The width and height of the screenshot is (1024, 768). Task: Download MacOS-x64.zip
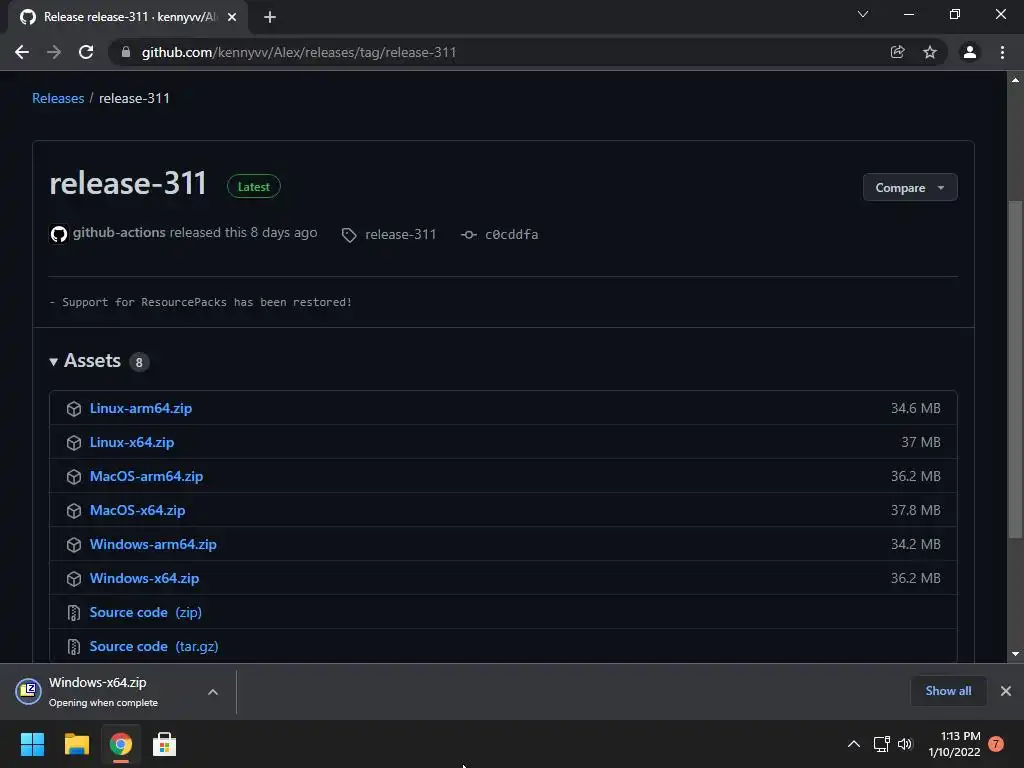pyautogui.click(x=137, y=510)
